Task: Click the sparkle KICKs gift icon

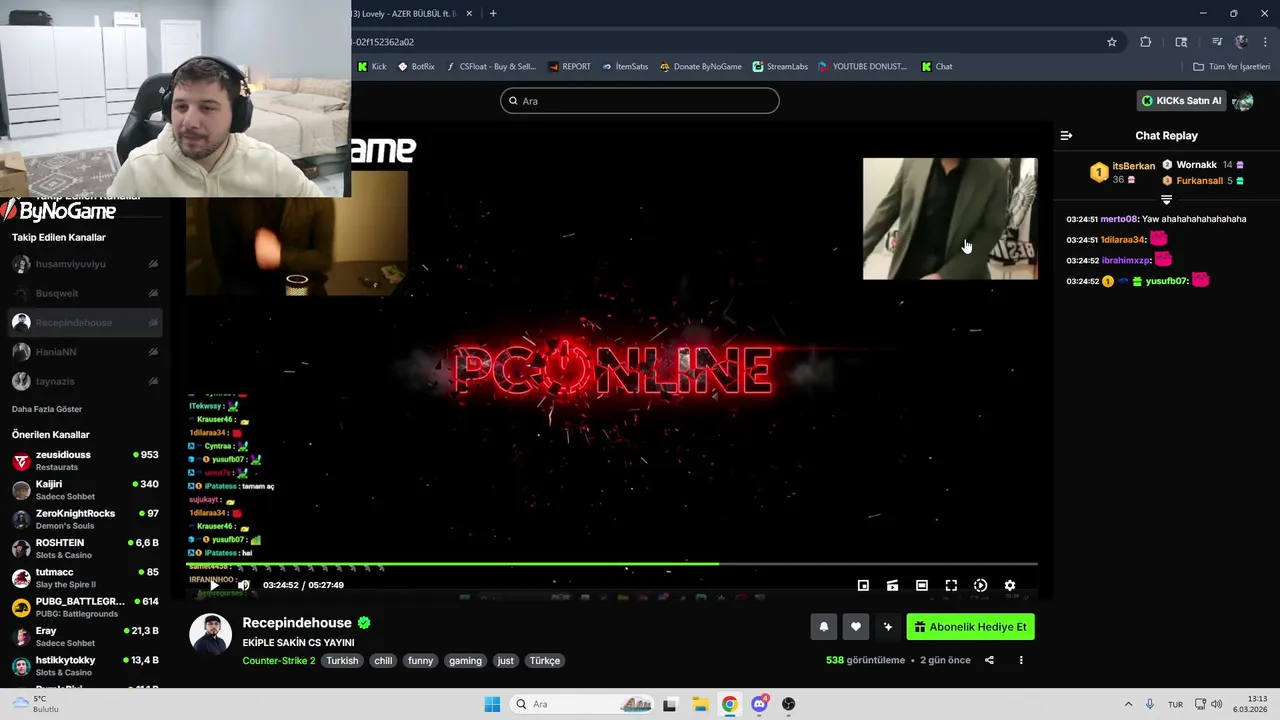Action: [x=887, y=627]
